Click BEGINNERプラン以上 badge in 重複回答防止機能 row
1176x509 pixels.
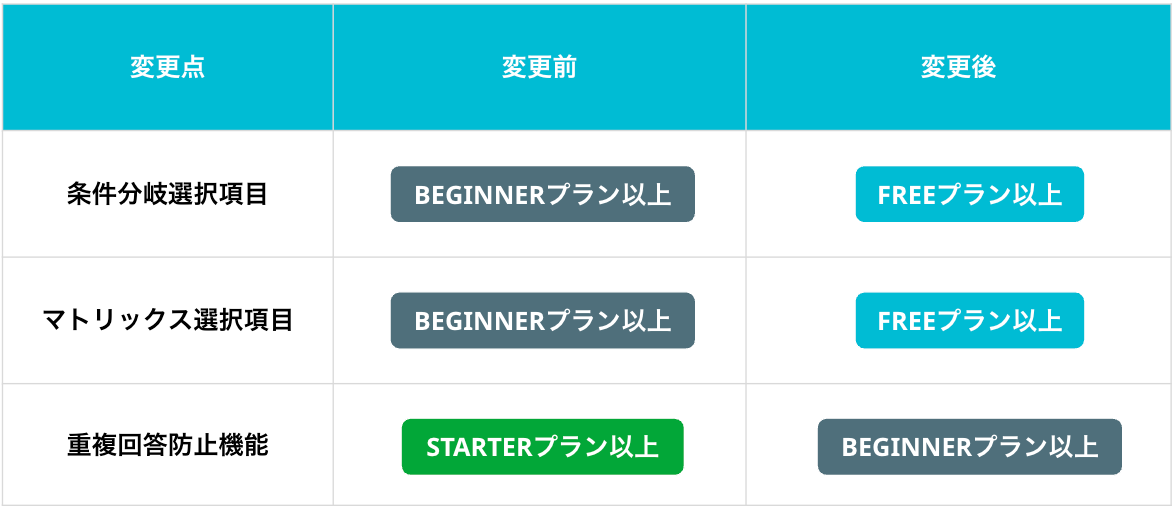969,446
